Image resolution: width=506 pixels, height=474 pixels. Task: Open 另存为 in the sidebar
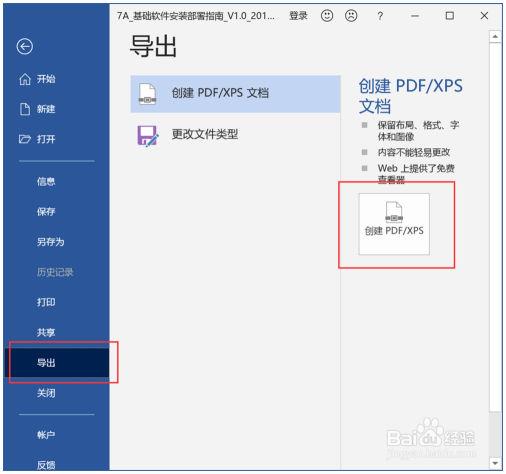[x=50, y=242]
